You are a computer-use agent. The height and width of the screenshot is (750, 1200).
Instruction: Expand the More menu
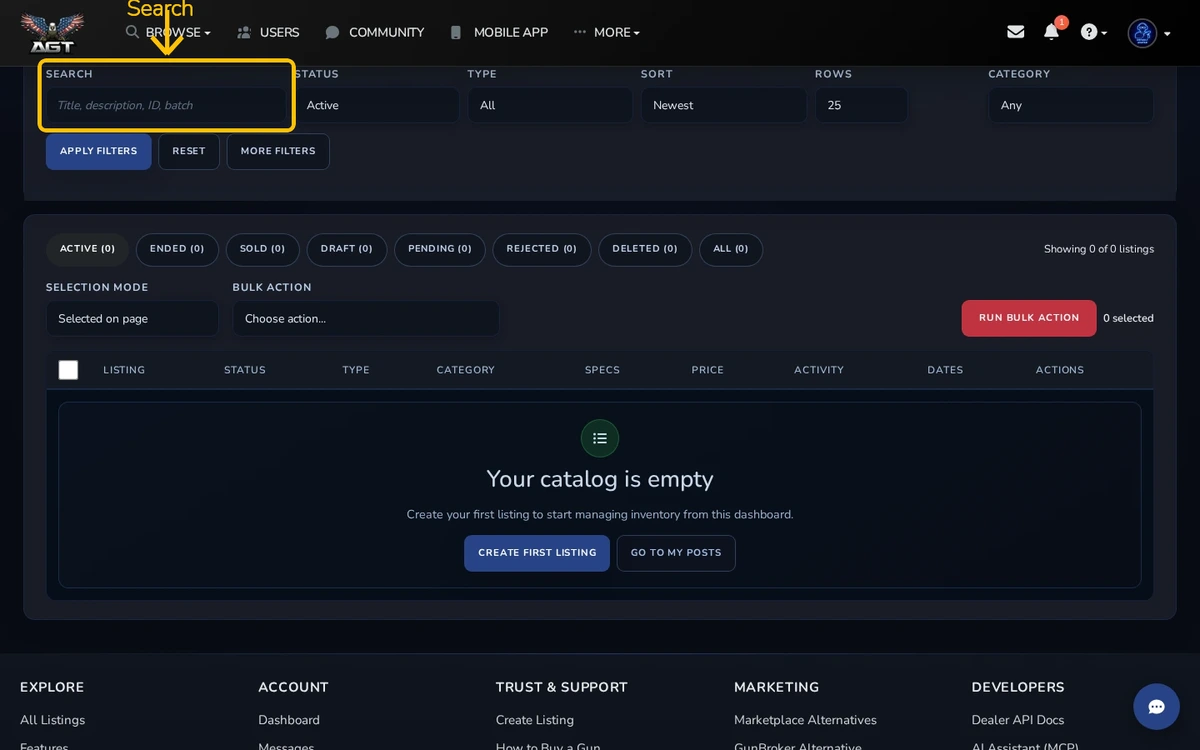(x=607, y=33)
